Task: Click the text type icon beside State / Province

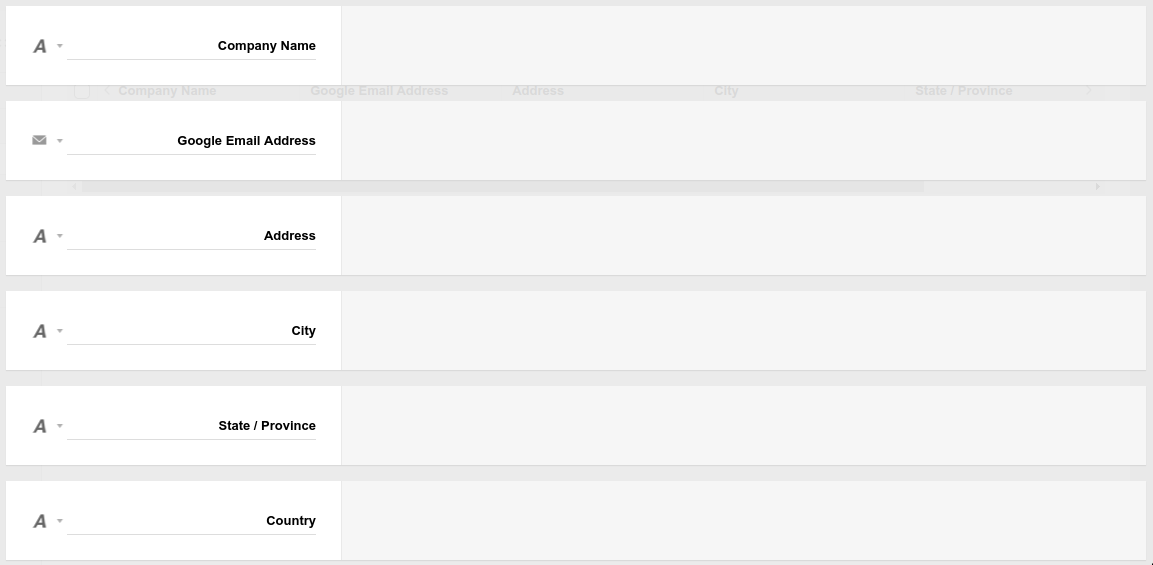Action: (x=40, y=426)
